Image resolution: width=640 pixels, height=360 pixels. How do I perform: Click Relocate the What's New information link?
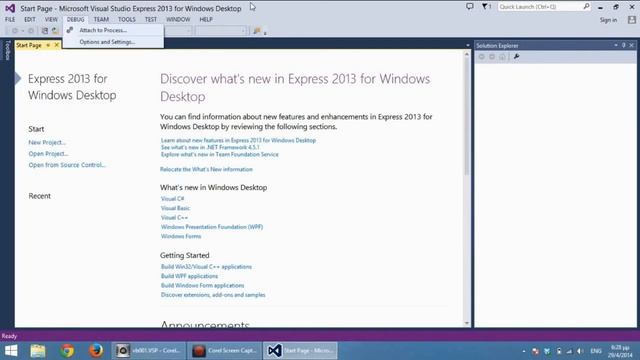pyautogui.click(x=206, y=169)
